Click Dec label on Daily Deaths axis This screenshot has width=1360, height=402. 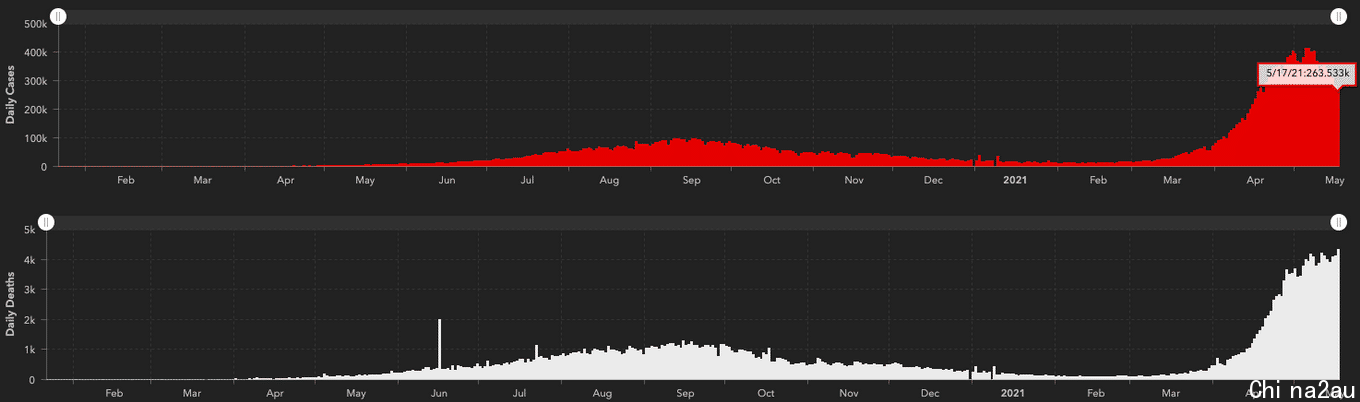(x=929, y=394)
